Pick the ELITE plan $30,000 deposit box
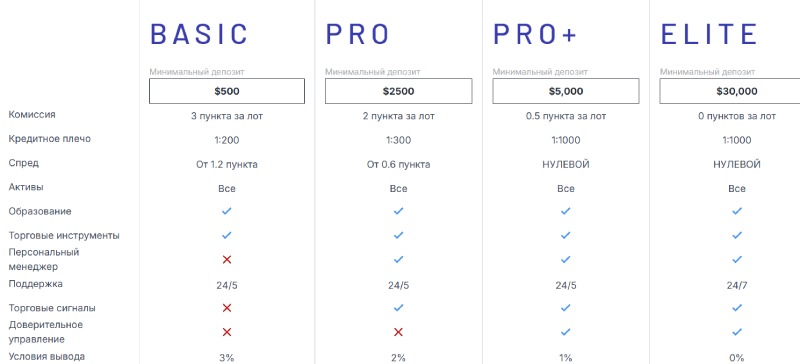Image resolution: width=800 pixels, height=364 pixels. pos(730,91)
